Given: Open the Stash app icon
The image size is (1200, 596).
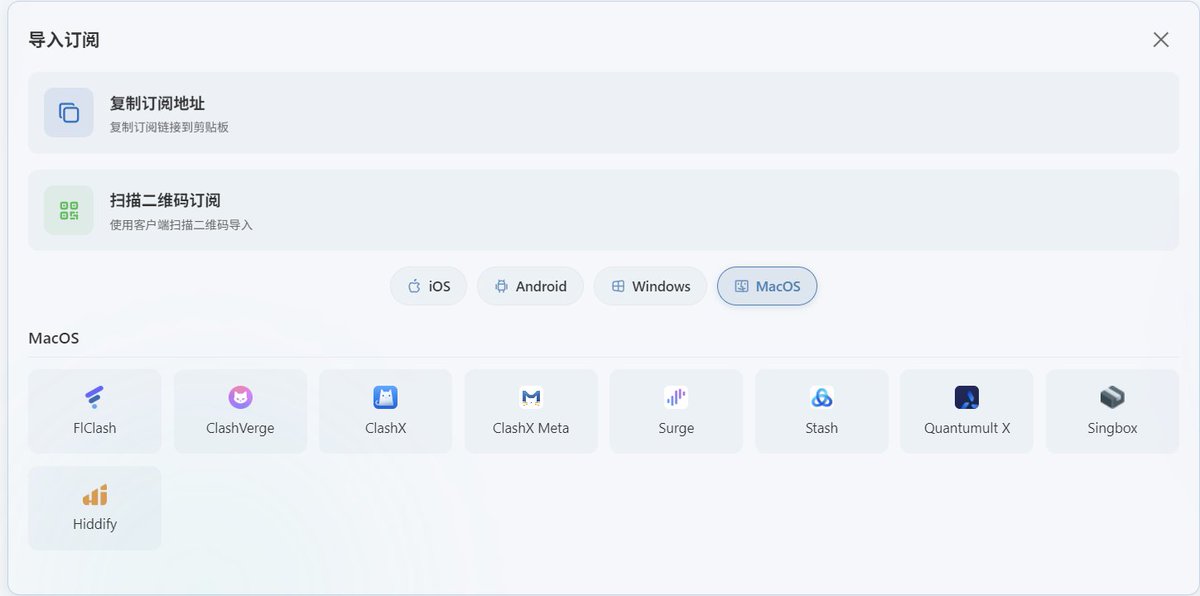Looking at the screenshot, I should tap(822, 397).
